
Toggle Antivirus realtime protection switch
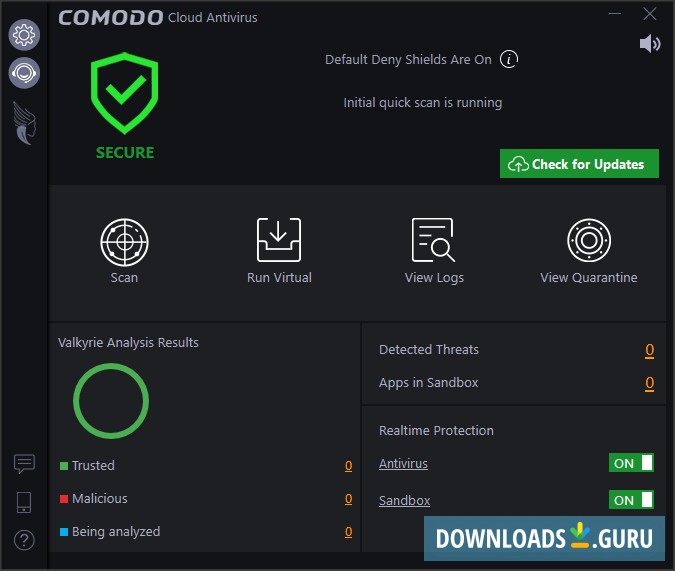point(631,463)
